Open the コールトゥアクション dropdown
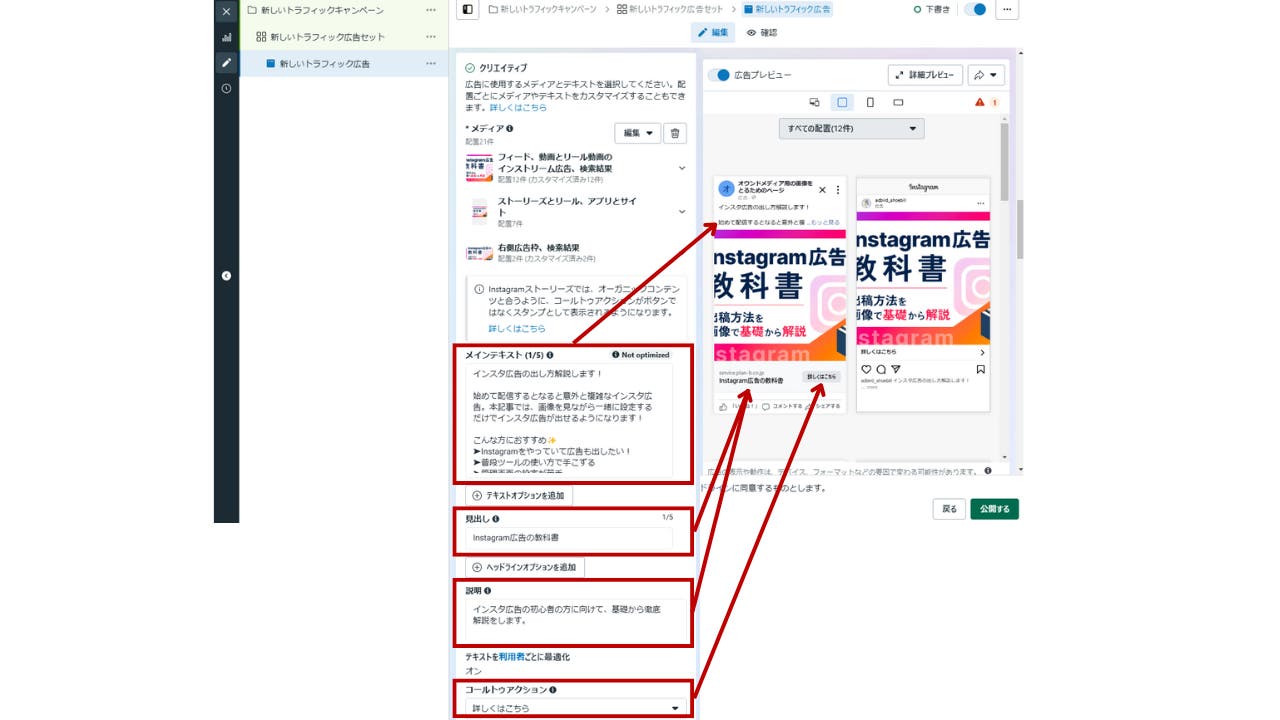The width and height of the screenshot is (1280, 720). [x=573, y=708]
